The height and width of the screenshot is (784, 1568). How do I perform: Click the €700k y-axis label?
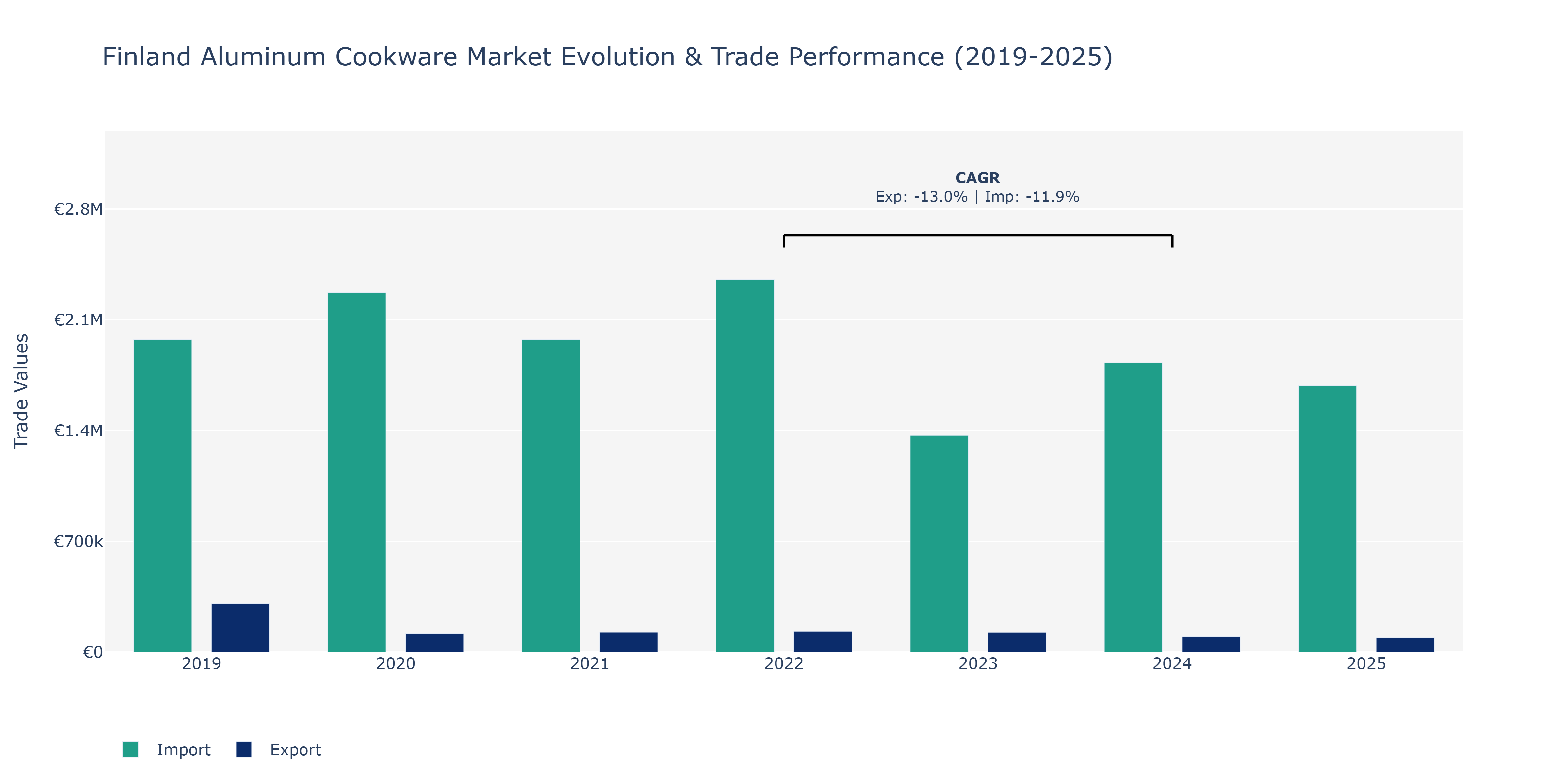pos(78,541)
